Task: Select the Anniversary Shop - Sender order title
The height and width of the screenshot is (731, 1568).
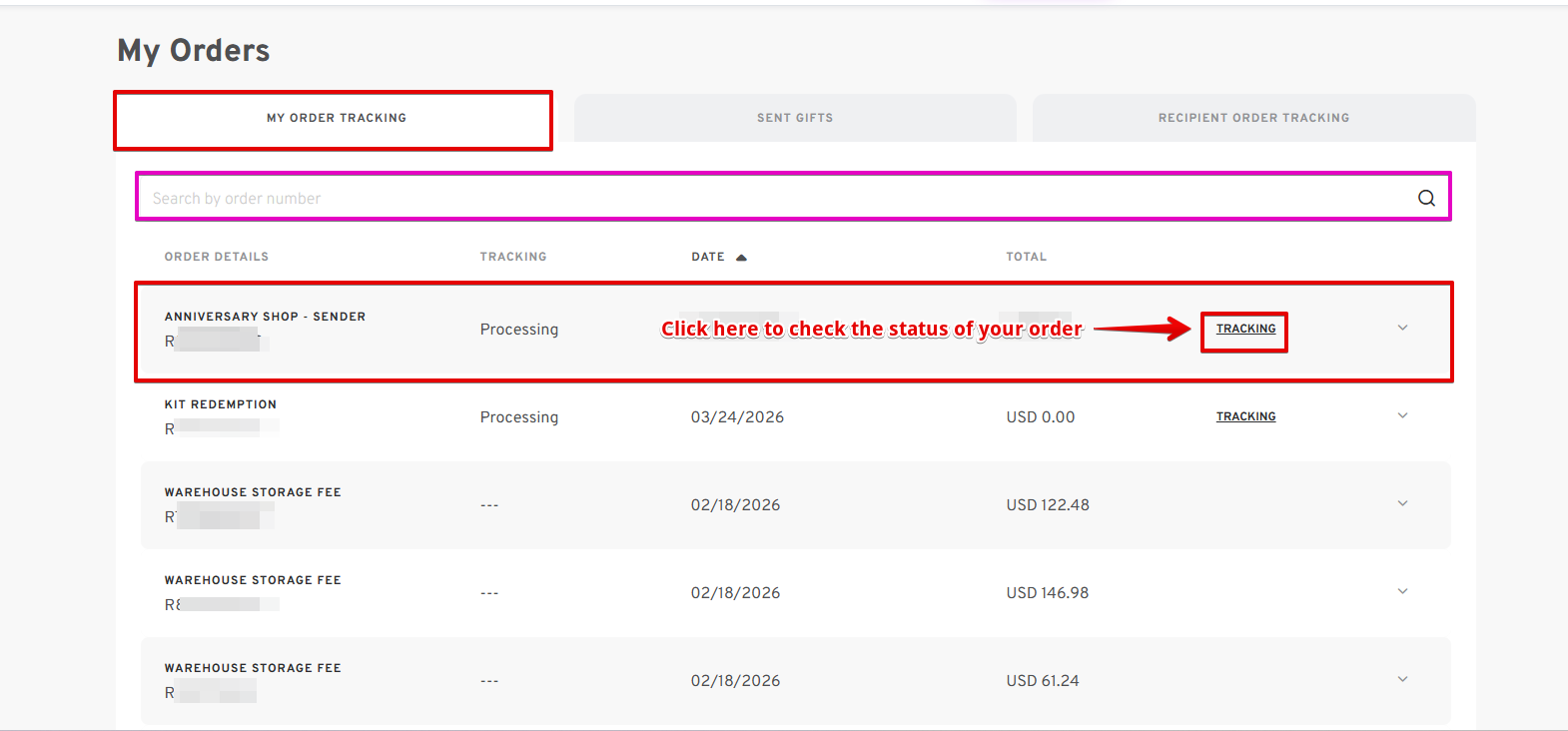Action: pos(265,317)
